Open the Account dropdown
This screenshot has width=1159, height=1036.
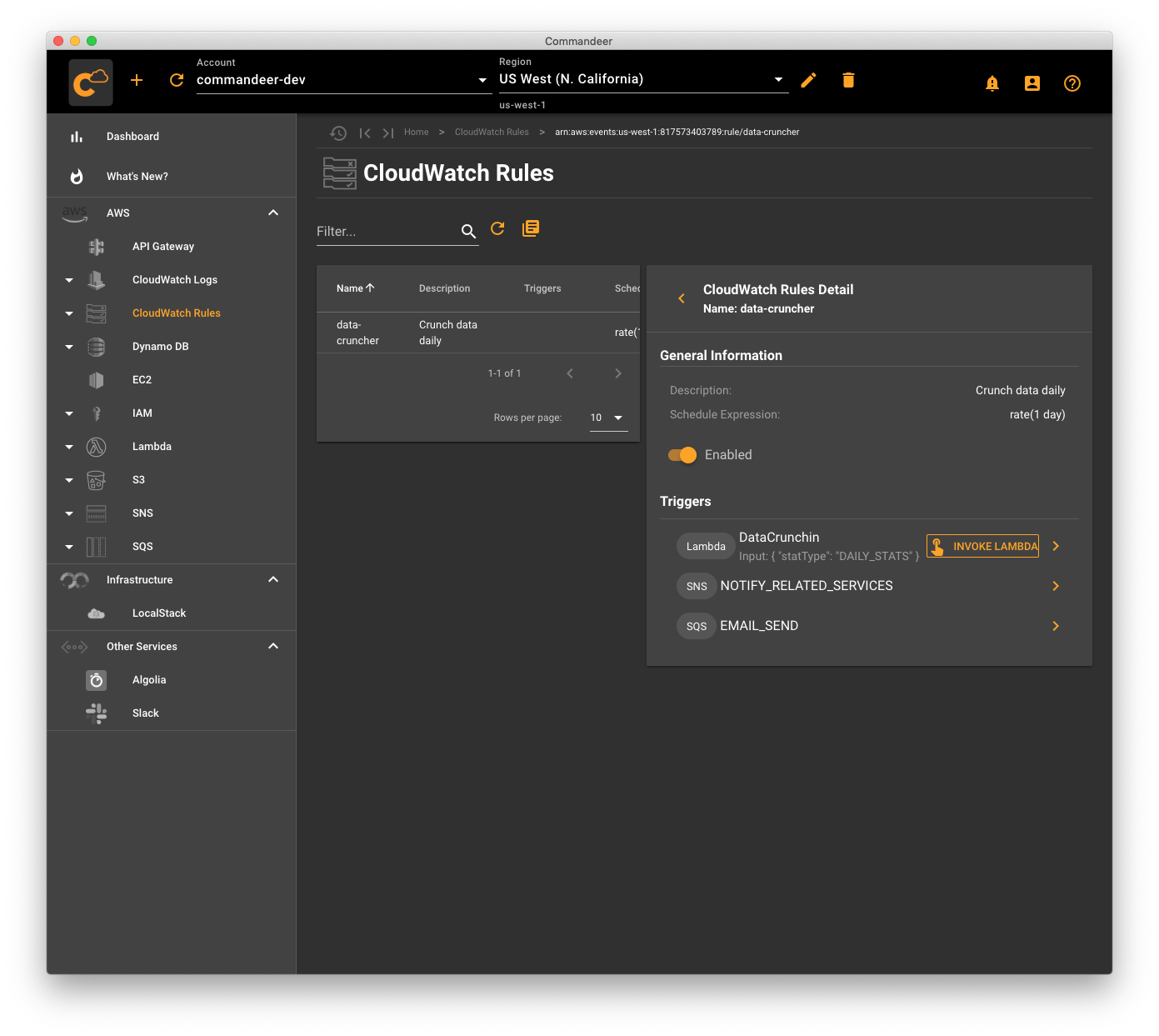point(342,80)
